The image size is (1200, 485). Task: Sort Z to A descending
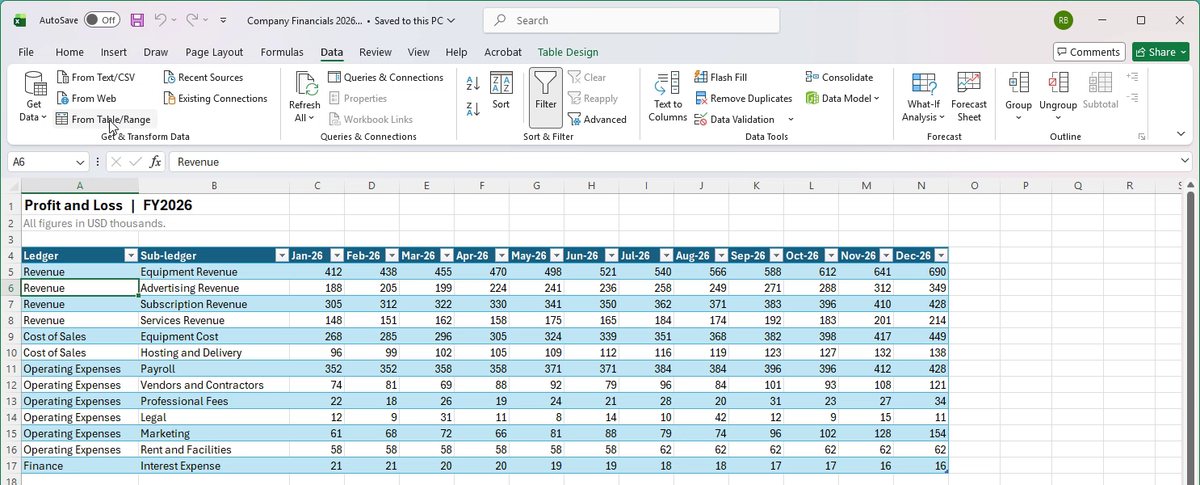(x=473, y=109)
